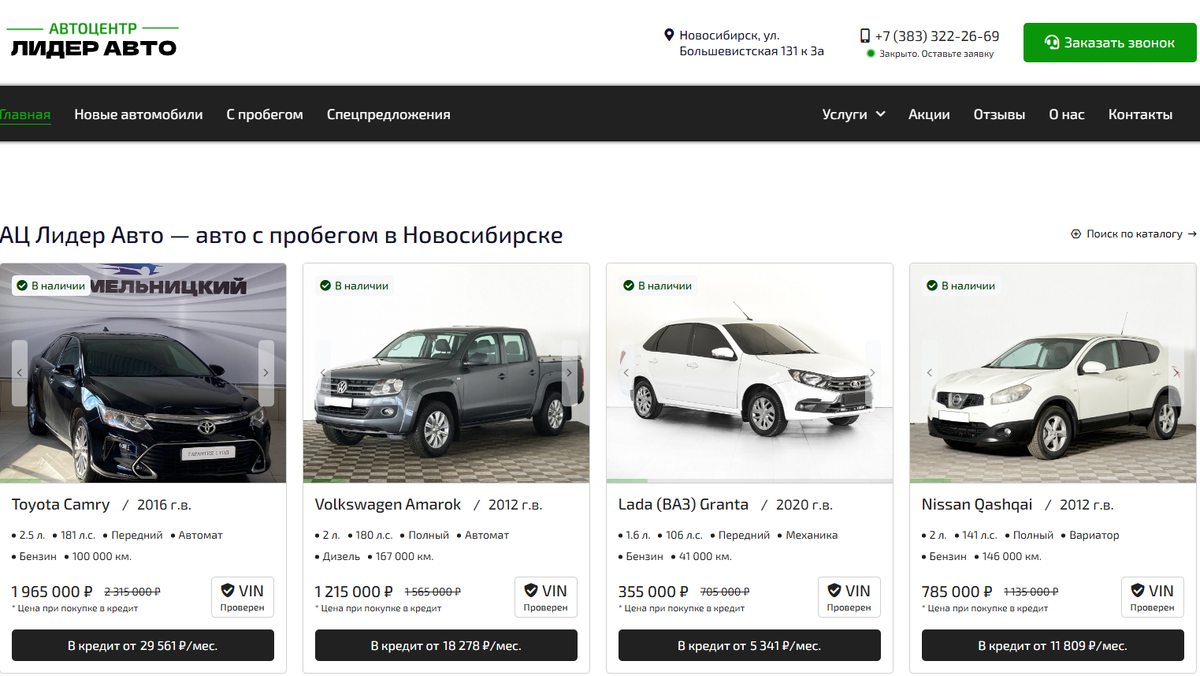
Task: Click the VIN Проверен badge for Lada Granta
Action: tap(849, 597)
